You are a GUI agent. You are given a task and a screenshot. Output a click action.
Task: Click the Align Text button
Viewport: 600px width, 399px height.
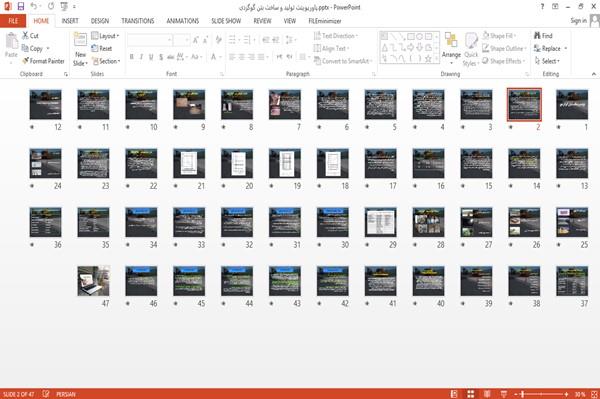(x=331, y=48)
